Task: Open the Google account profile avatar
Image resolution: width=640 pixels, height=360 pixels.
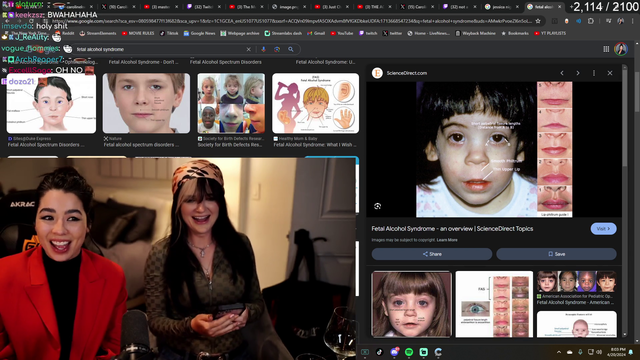Action: point(621,49)
